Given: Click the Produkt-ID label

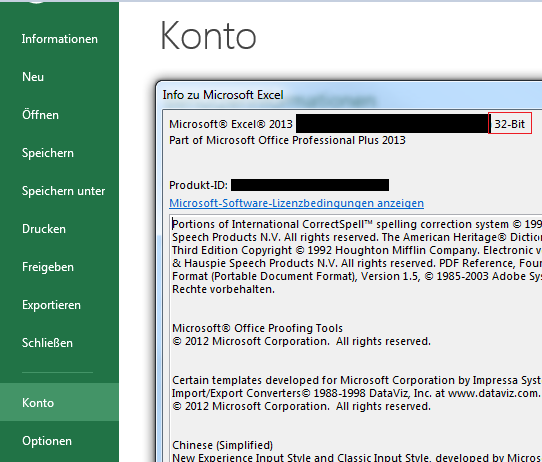Looking at the screenshot, I should (x=198, y=185).
